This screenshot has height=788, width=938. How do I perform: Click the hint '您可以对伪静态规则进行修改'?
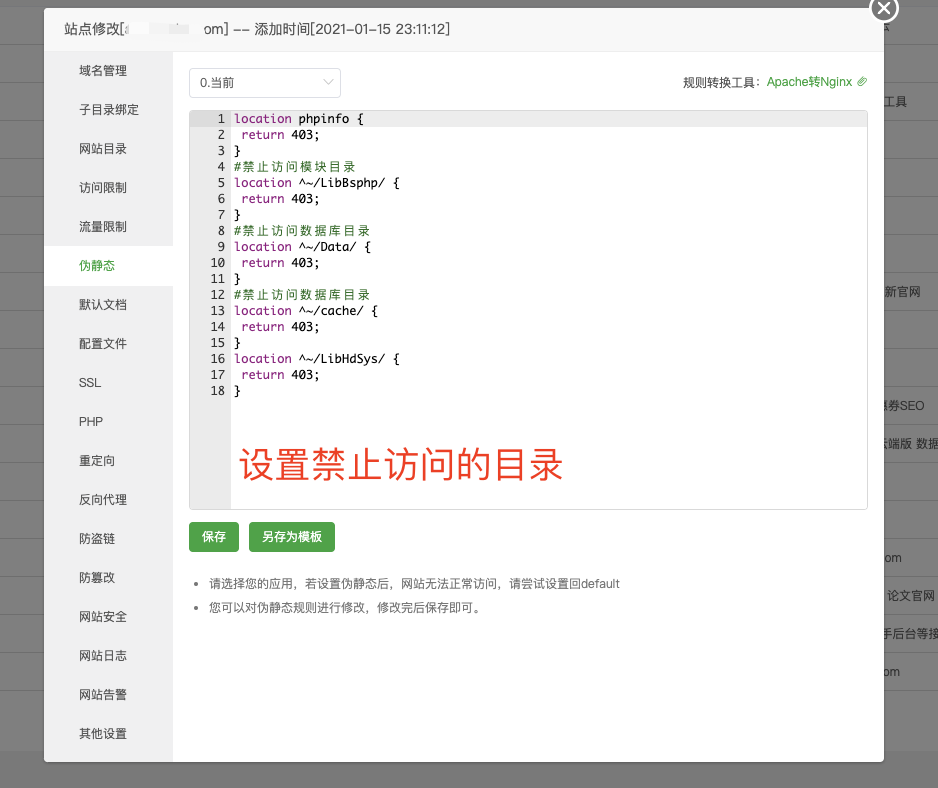click(346, 608)
